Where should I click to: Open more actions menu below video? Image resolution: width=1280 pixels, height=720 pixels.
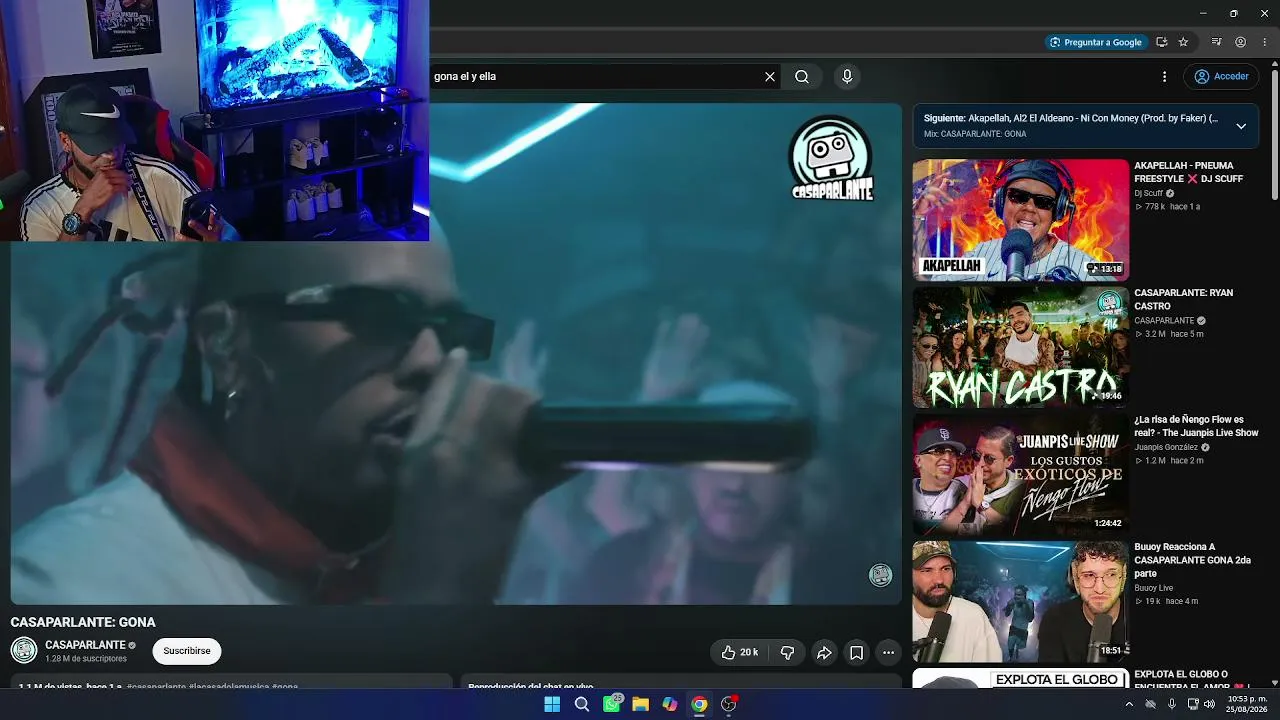tap(888, 652)
